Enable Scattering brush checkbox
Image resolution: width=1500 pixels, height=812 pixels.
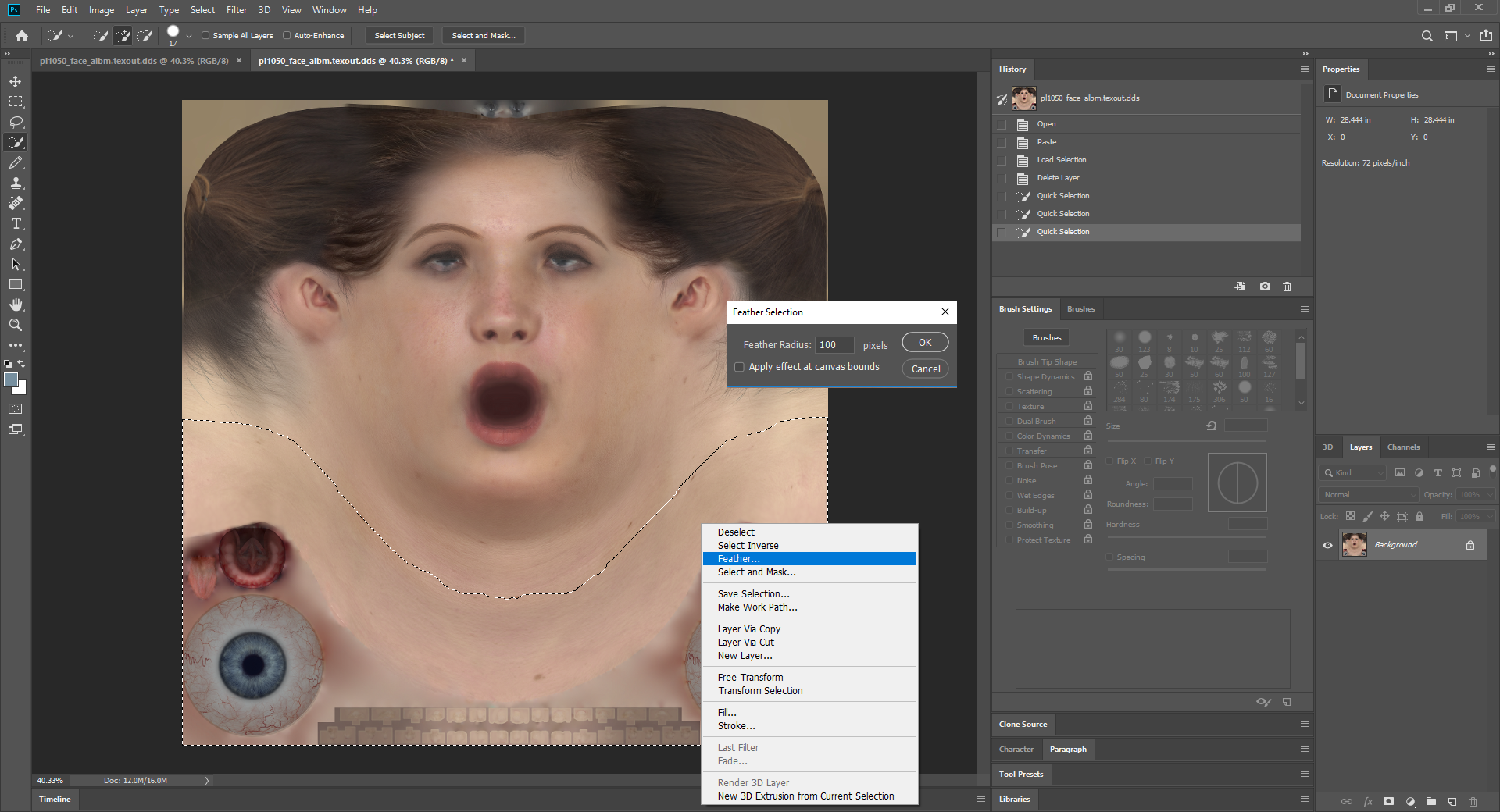coord(1009,391)
